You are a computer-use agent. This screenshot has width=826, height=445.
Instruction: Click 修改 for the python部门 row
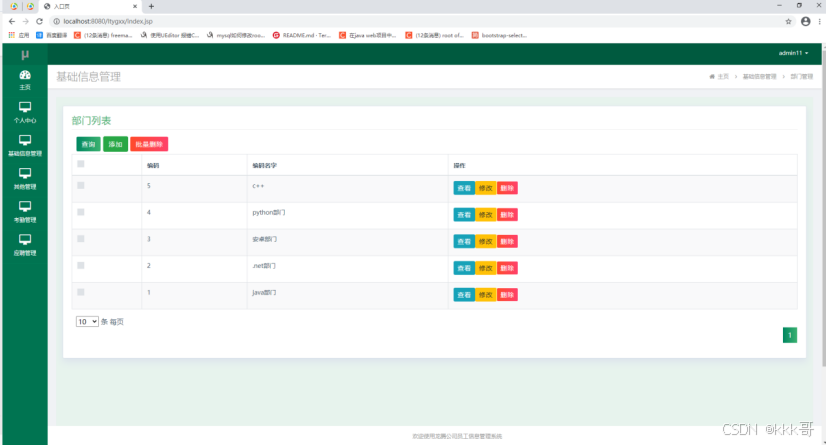486,214
